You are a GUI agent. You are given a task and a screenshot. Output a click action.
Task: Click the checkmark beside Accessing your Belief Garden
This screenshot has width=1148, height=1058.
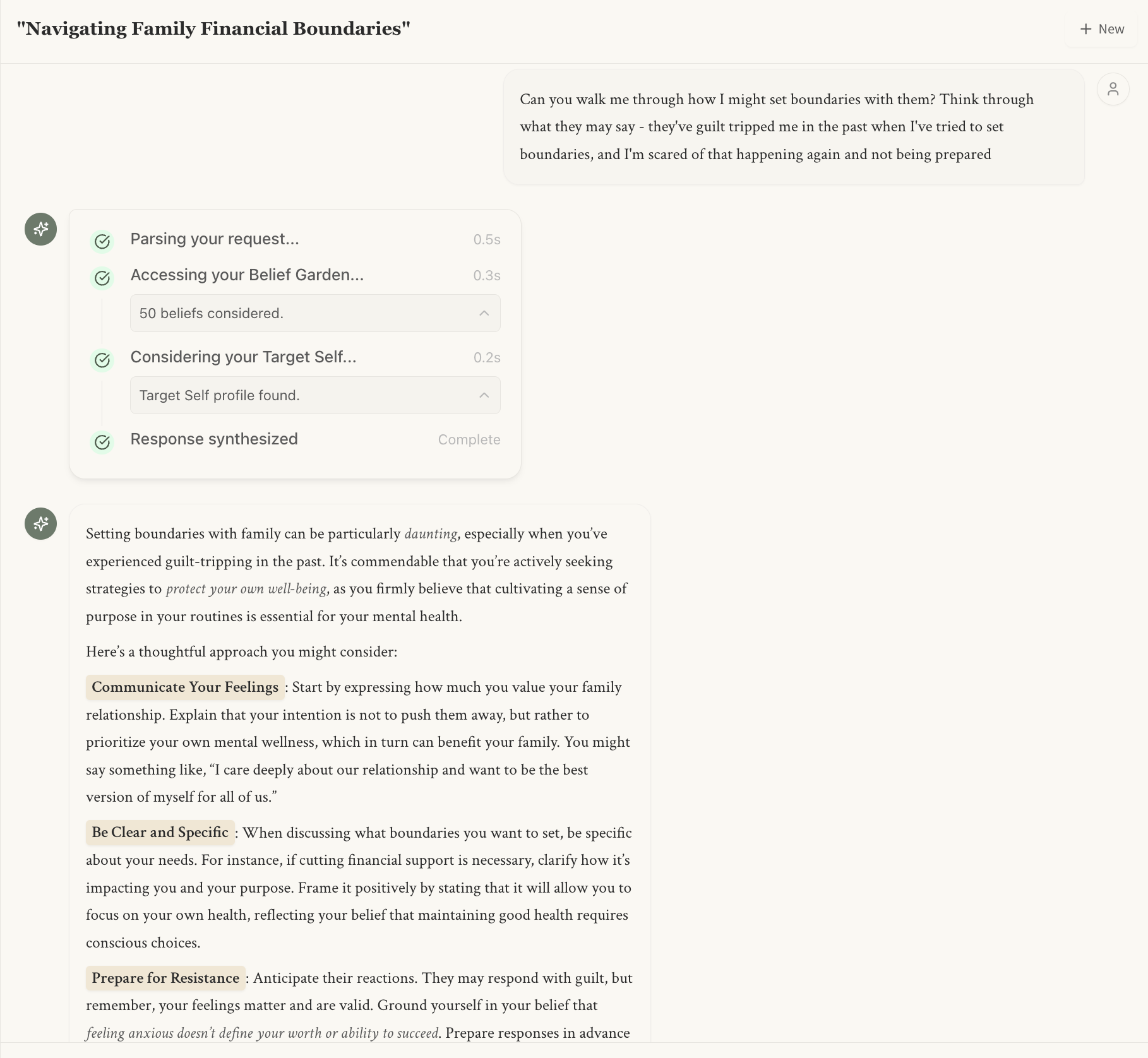coord(102,278)
